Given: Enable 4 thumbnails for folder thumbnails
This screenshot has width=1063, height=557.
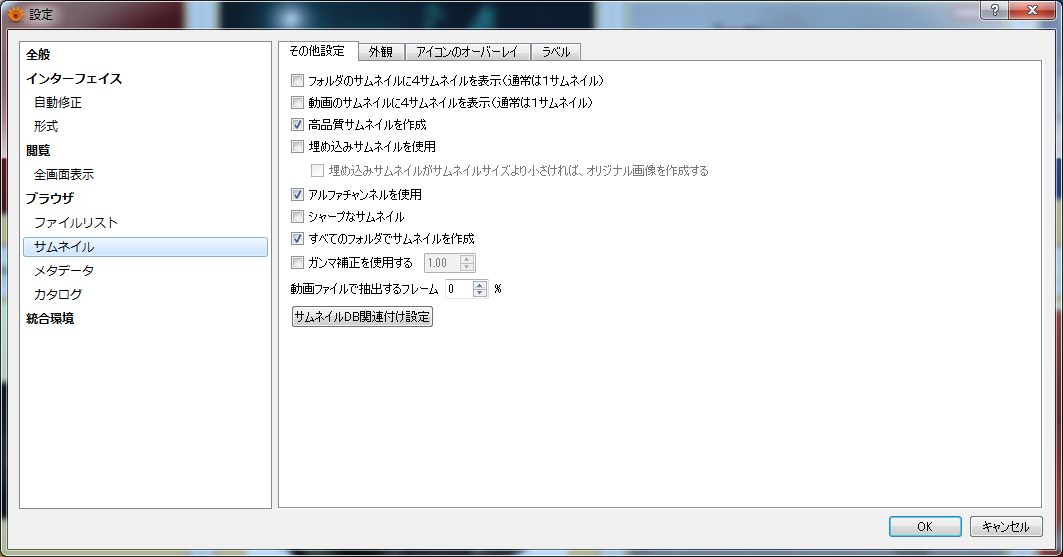Looking at the screenshot, I should coord(297,81).
